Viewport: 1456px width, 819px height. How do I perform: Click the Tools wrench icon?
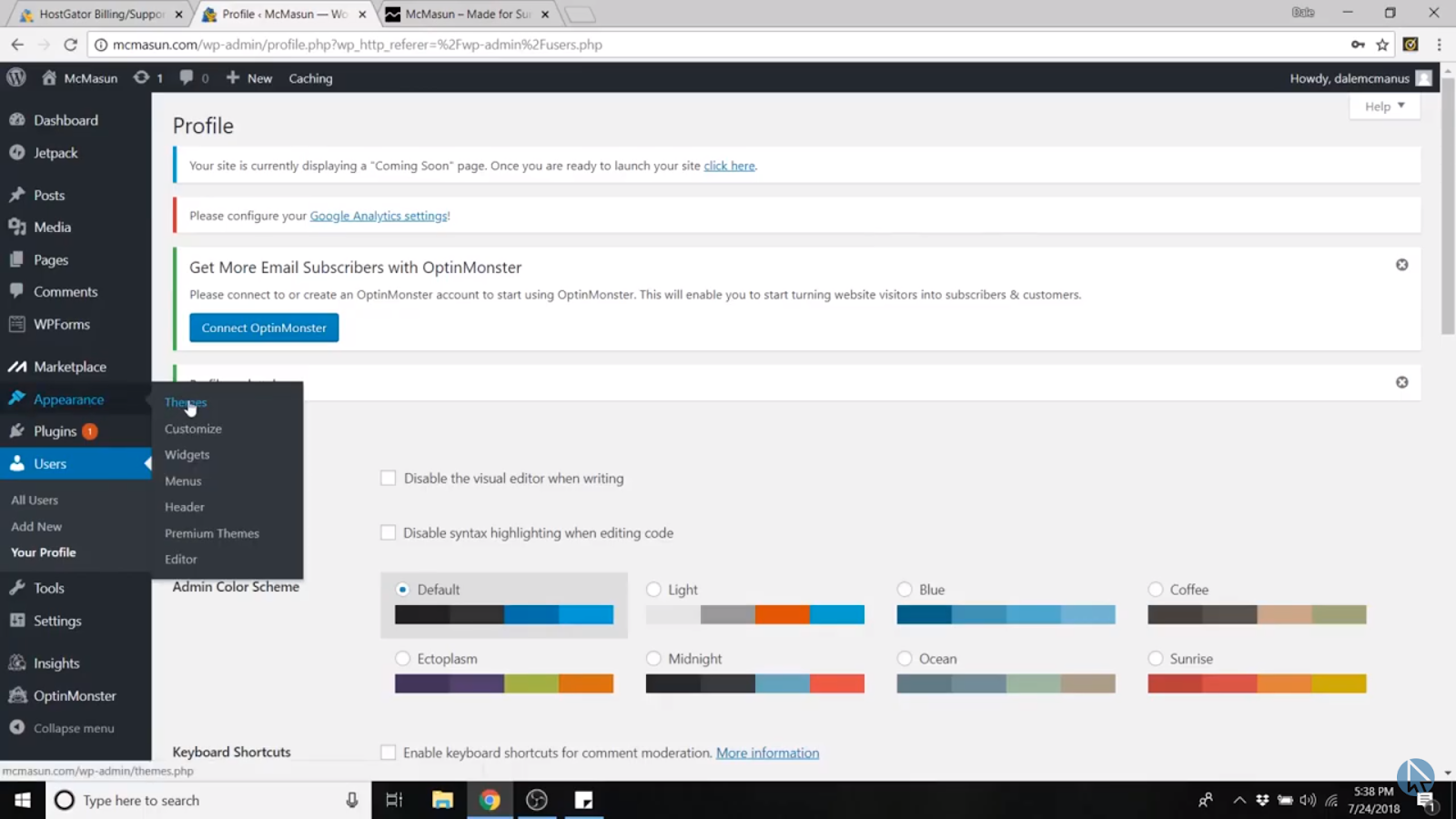pyautogui.click(x=16, y=588)
